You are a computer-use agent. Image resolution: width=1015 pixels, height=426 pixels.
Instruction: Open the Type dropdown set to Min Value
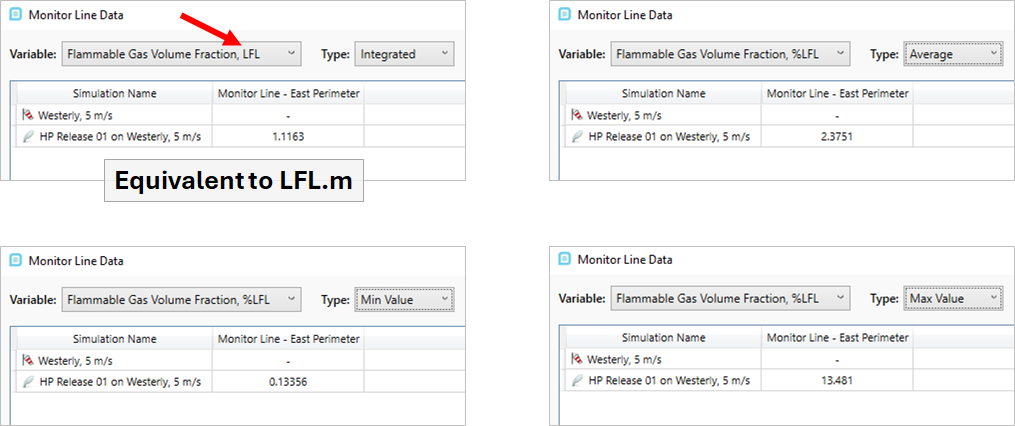coord(405,300)
